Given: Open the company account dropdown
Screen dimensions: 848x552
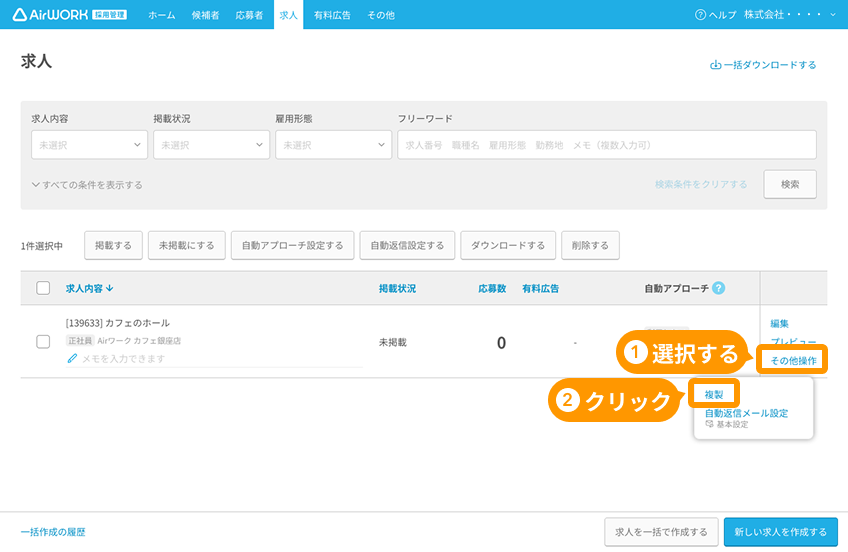Looking at the screenshot, I should [790, 15].
